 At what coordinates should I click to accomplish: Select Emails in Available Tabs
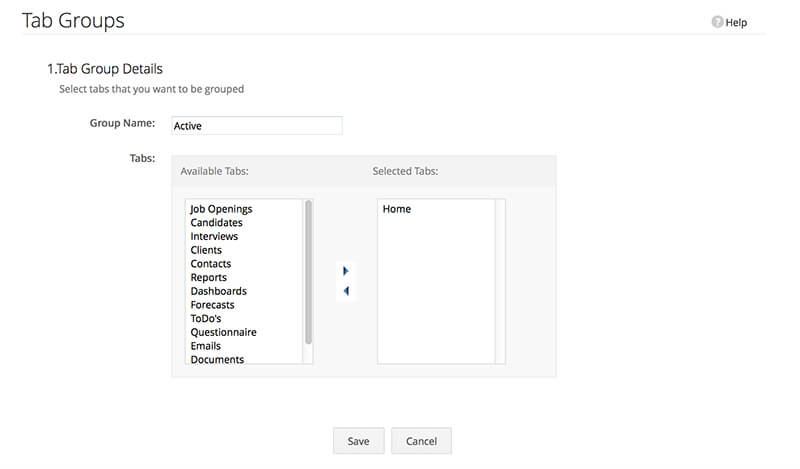pyautogui.click(x=205, y=346)
